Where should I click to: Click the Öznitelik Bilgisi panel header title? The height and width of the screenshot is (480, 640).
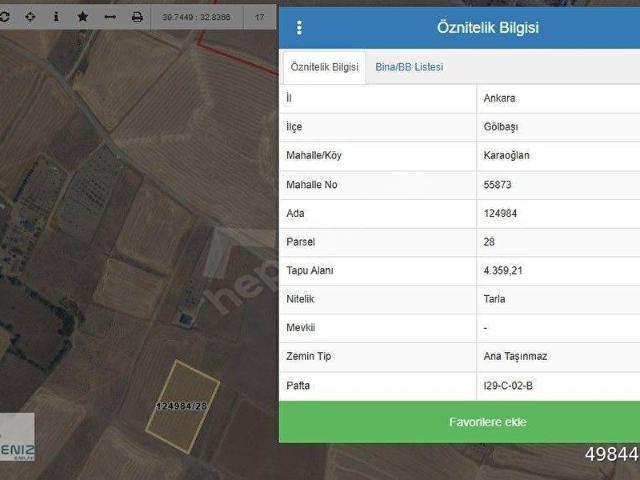point(488,28)
